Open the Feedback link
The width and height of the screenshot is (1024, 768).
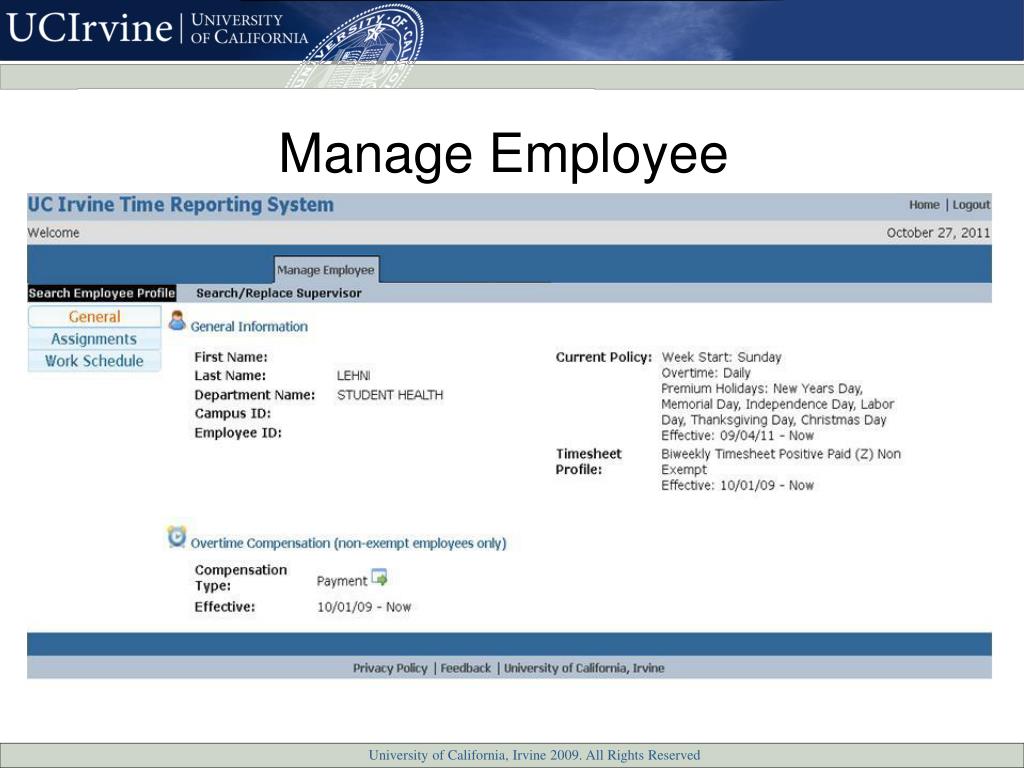466,668
